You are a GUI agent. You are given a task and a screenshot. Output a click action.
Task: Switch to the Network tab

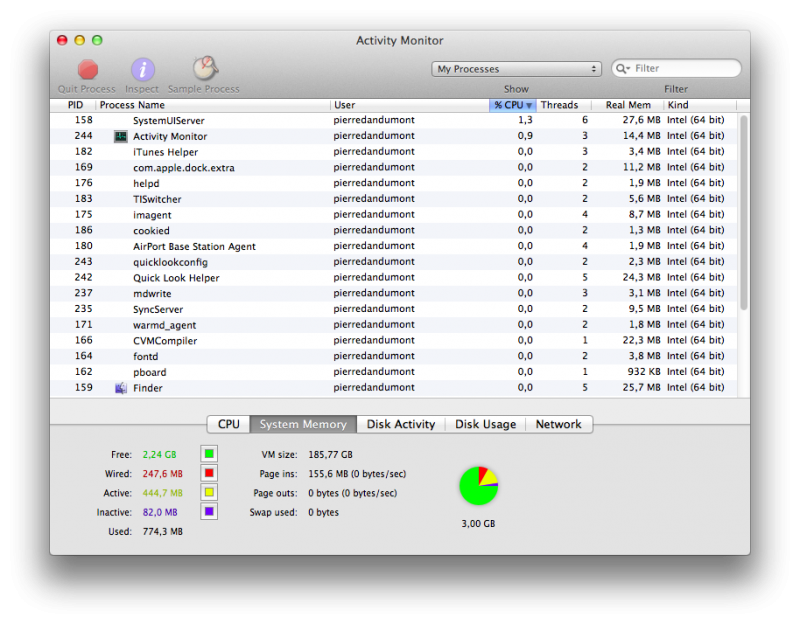559,425
